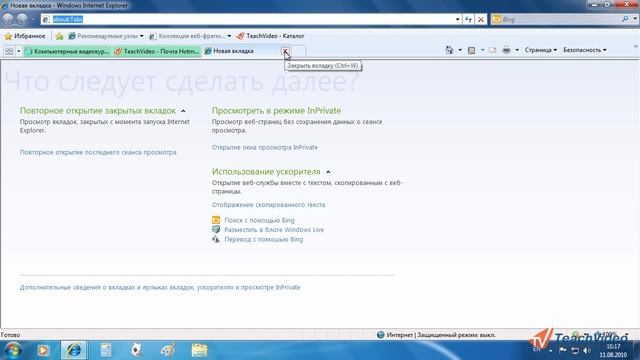This screenshot has height=360, width=640.
Task: Close the Новая вкладка tab
Action: [285, 51]
